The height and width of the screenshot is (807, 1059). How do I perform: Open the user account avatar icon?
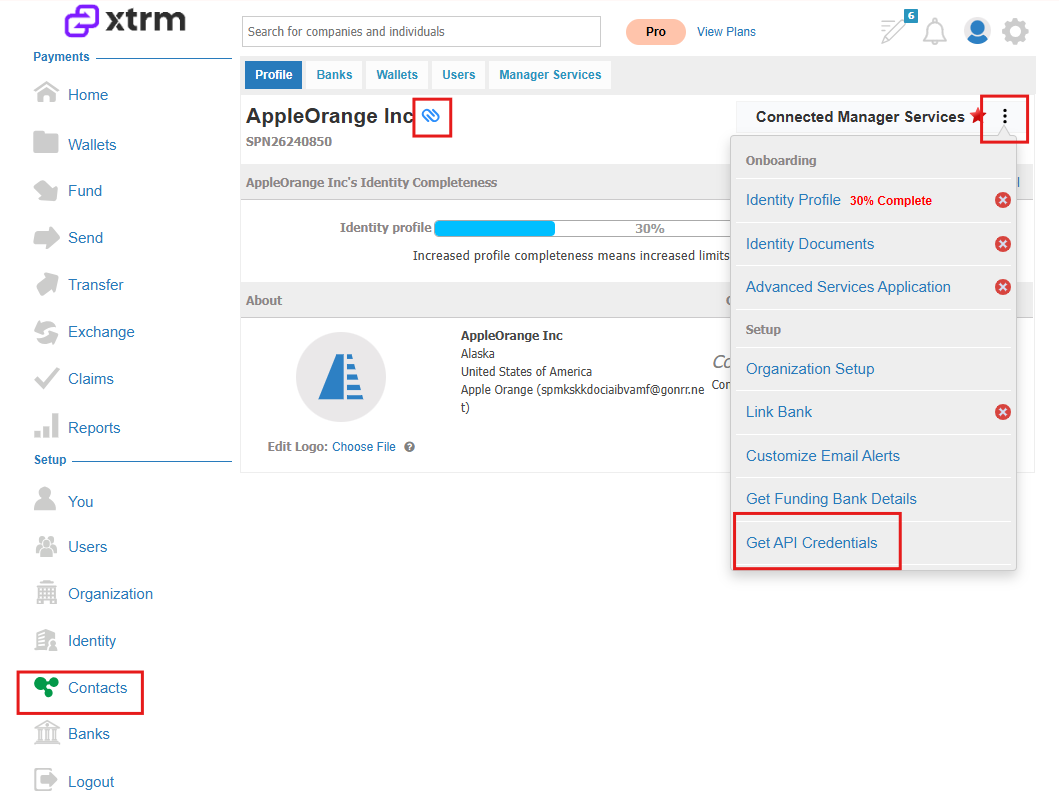pyautogui.click(x=977, y=31)
